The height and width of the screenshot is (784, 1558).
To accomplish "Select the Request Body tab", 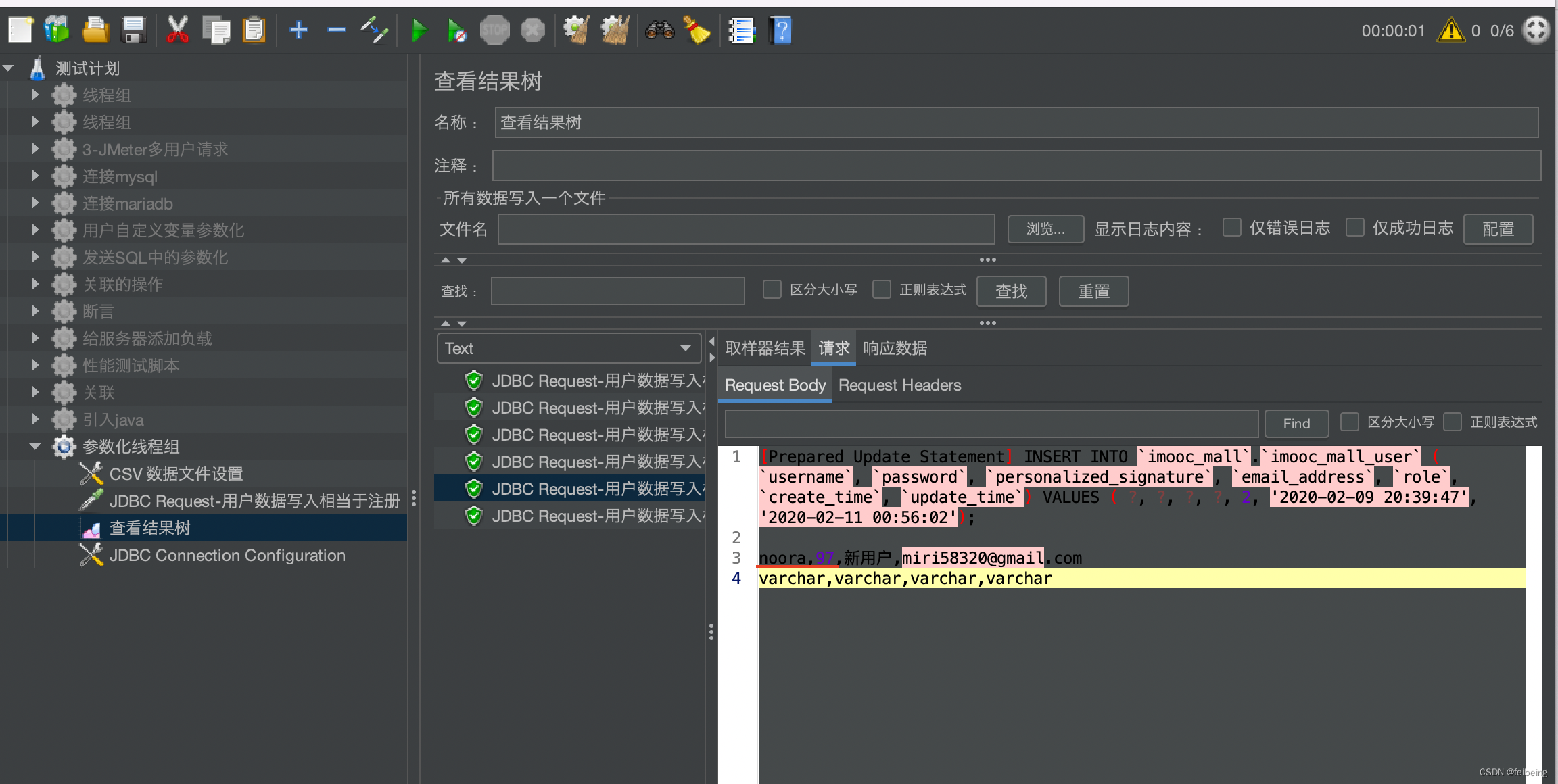I will [775, 385].
